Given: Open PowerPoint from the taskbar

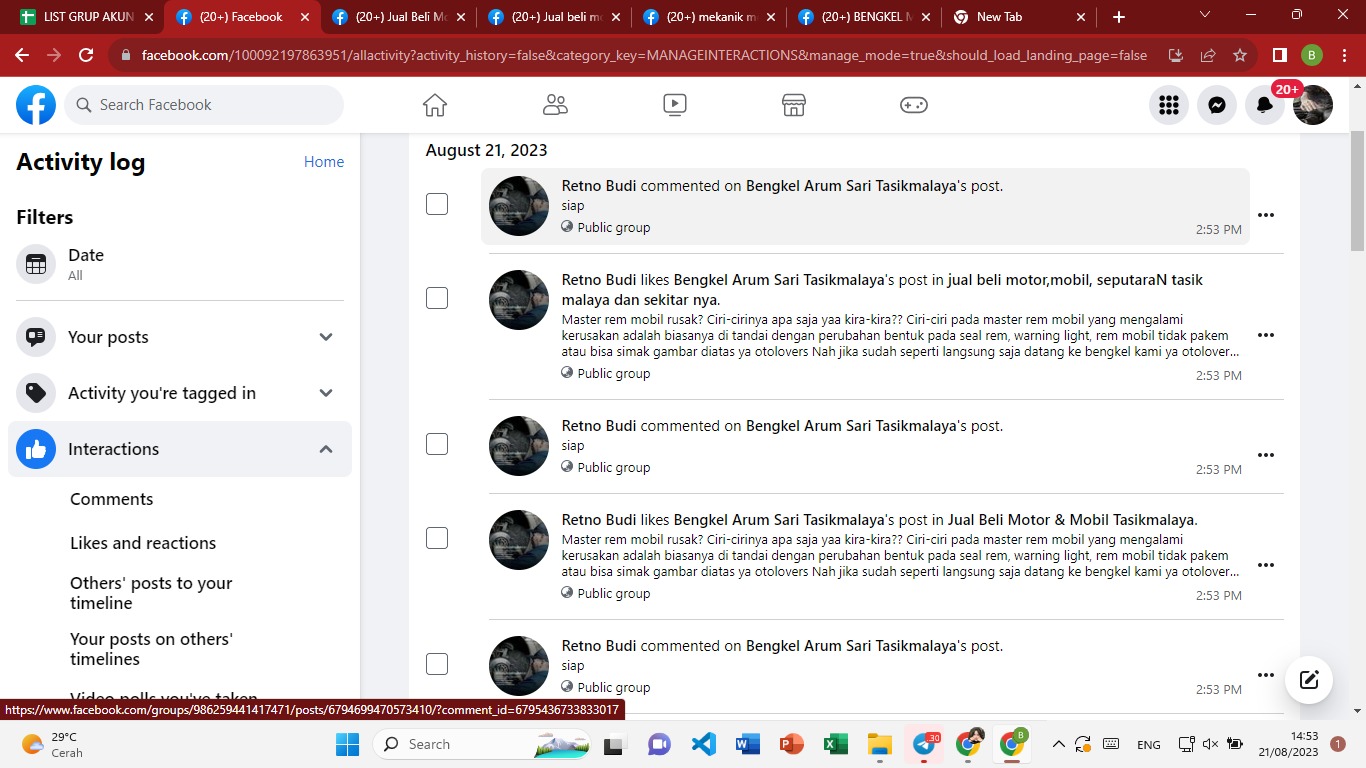Looking at the screenshot, I should [x=792, y=744].
